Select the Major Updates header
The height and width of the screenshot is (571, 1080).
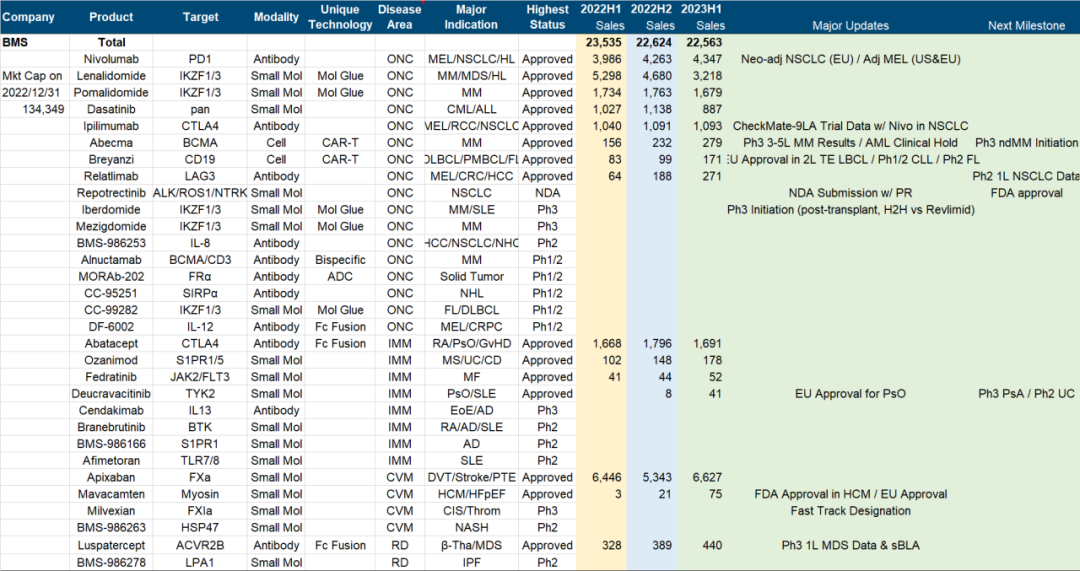click(851, 25)
